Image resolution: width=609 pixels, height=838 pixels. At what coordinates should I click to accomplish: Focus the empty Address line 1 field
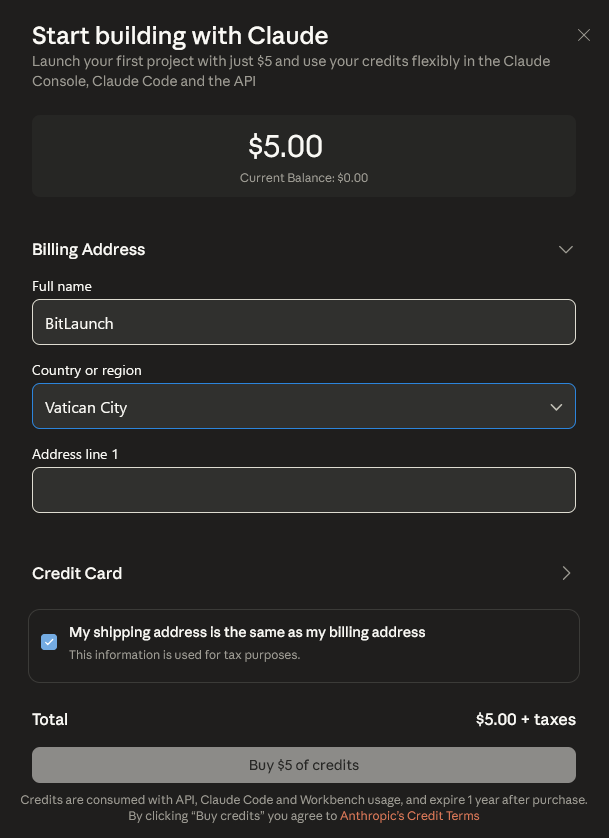[304, 490]
